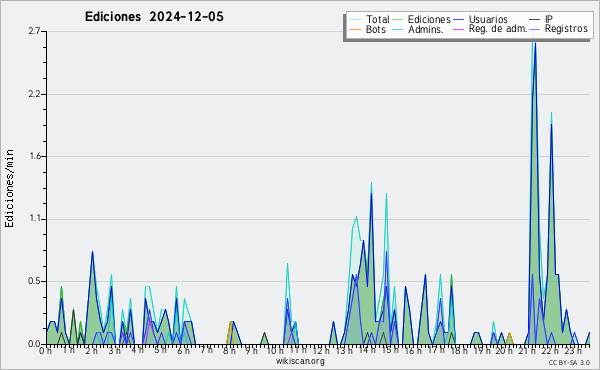Click the y-axis value 0.5
600x370 pixels.
click(34, 281)
